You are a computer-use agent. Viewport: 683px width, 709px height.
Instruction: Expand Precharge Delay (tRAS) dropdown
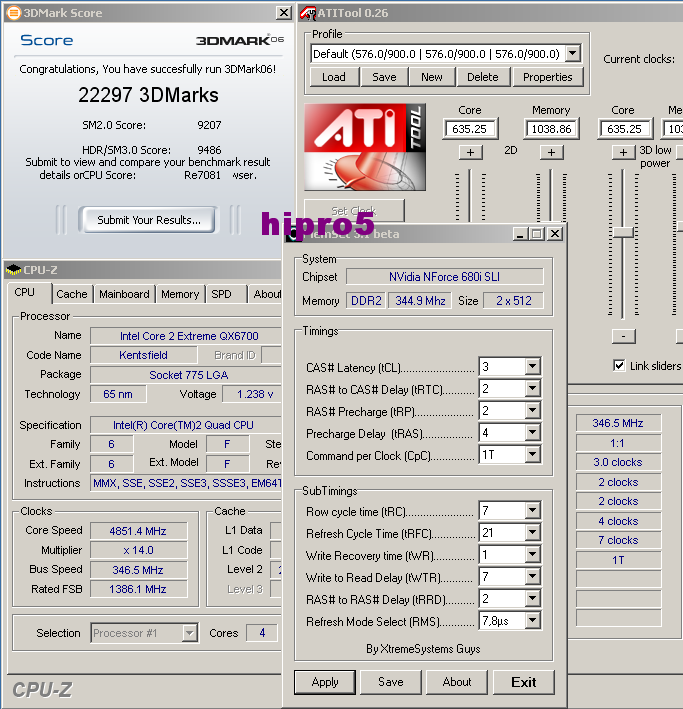(532, 433)
